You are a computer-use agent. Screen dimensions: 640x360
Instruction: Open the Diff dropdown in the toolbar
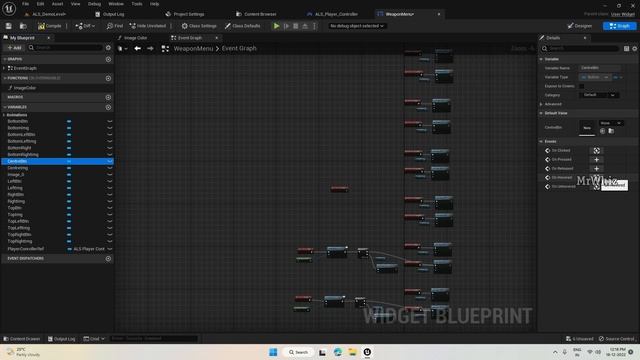(x=85, y=26)
